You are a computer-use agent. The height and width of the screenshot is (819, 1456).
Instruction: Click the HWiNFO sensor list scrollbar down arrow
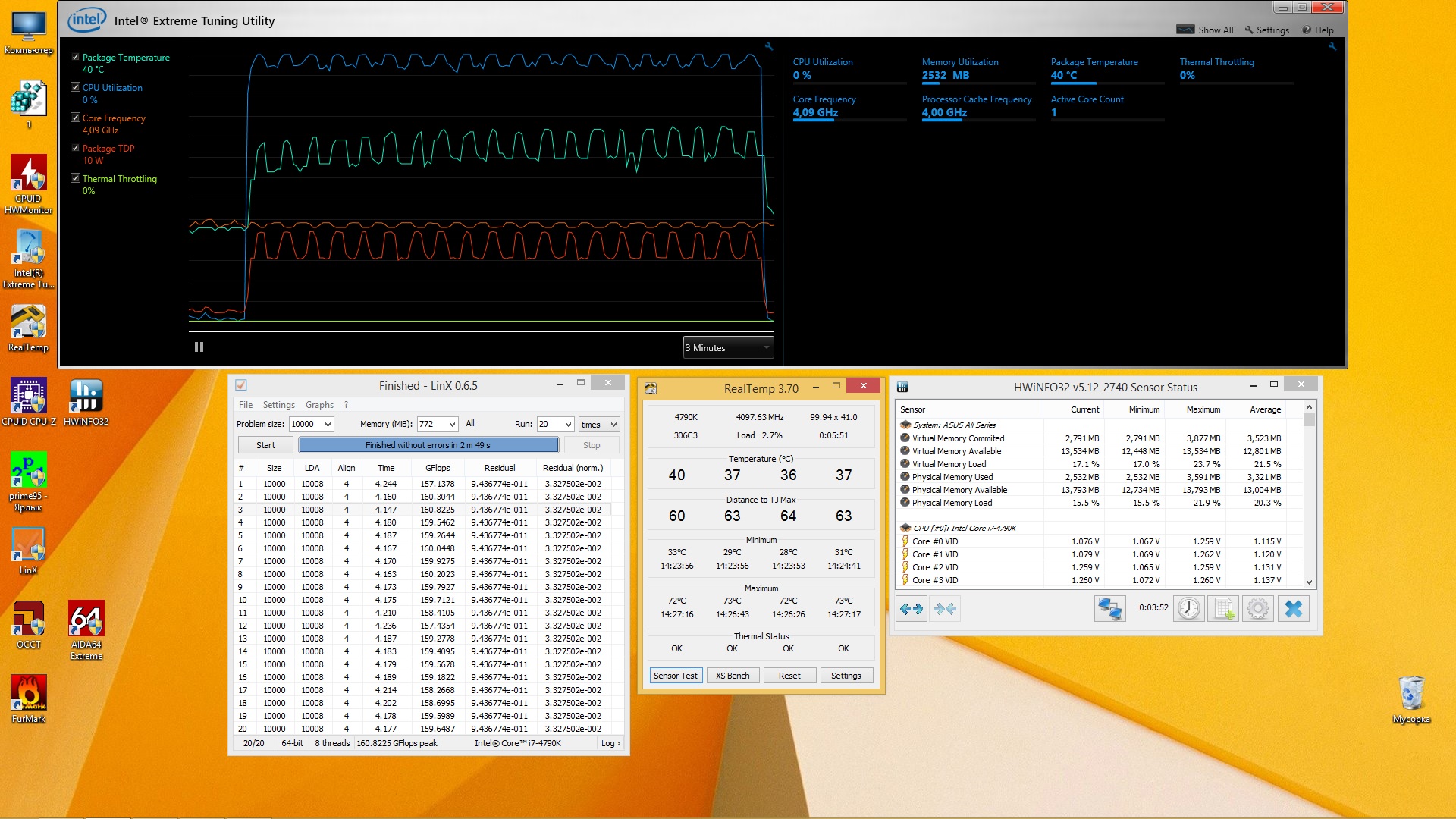coord(1309,582)
